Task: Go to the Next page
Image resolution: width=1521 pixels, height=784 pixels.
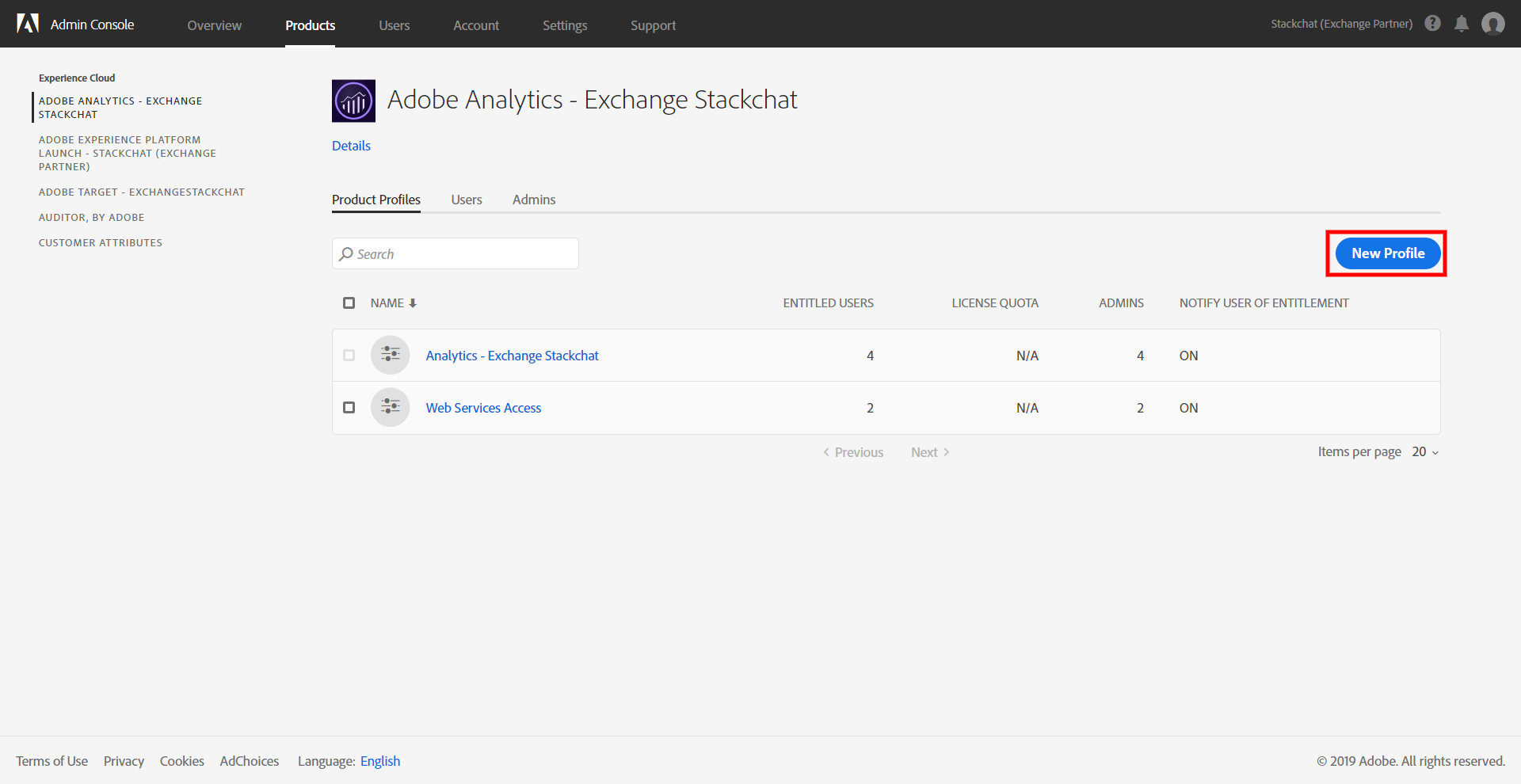Action: pyautogui.click(x=930, y=452)
